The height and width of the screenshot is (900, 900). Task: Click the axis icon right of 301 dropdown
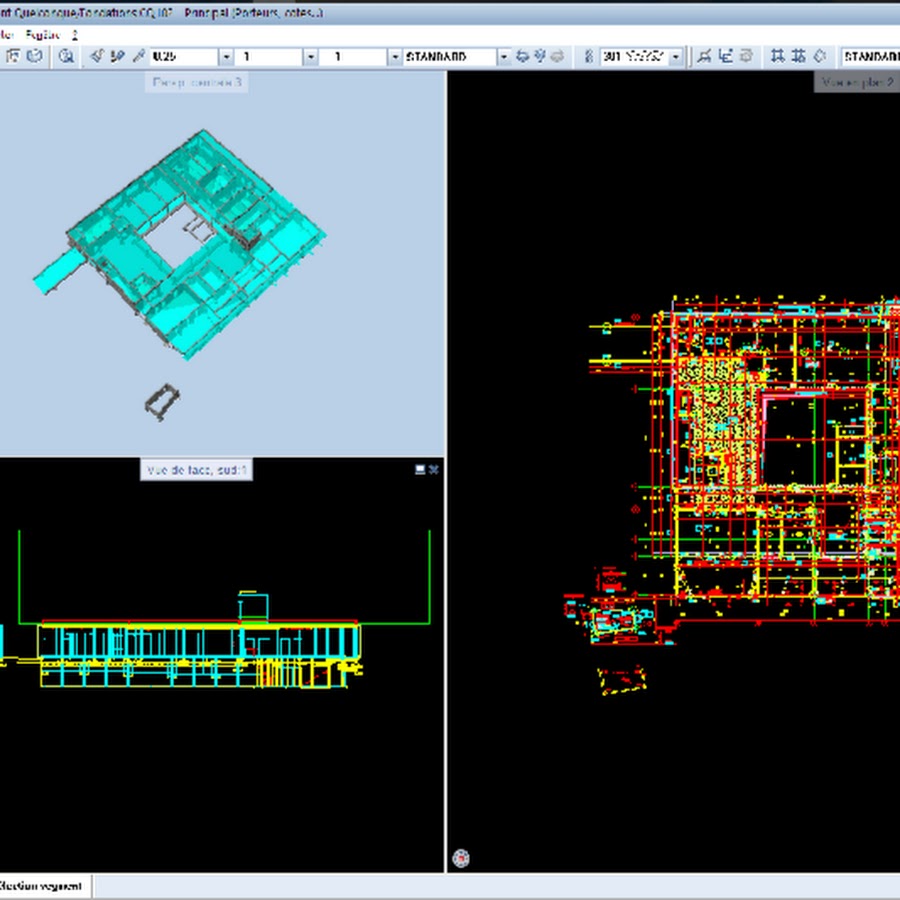pyautogui.click(x=726, y=57)
